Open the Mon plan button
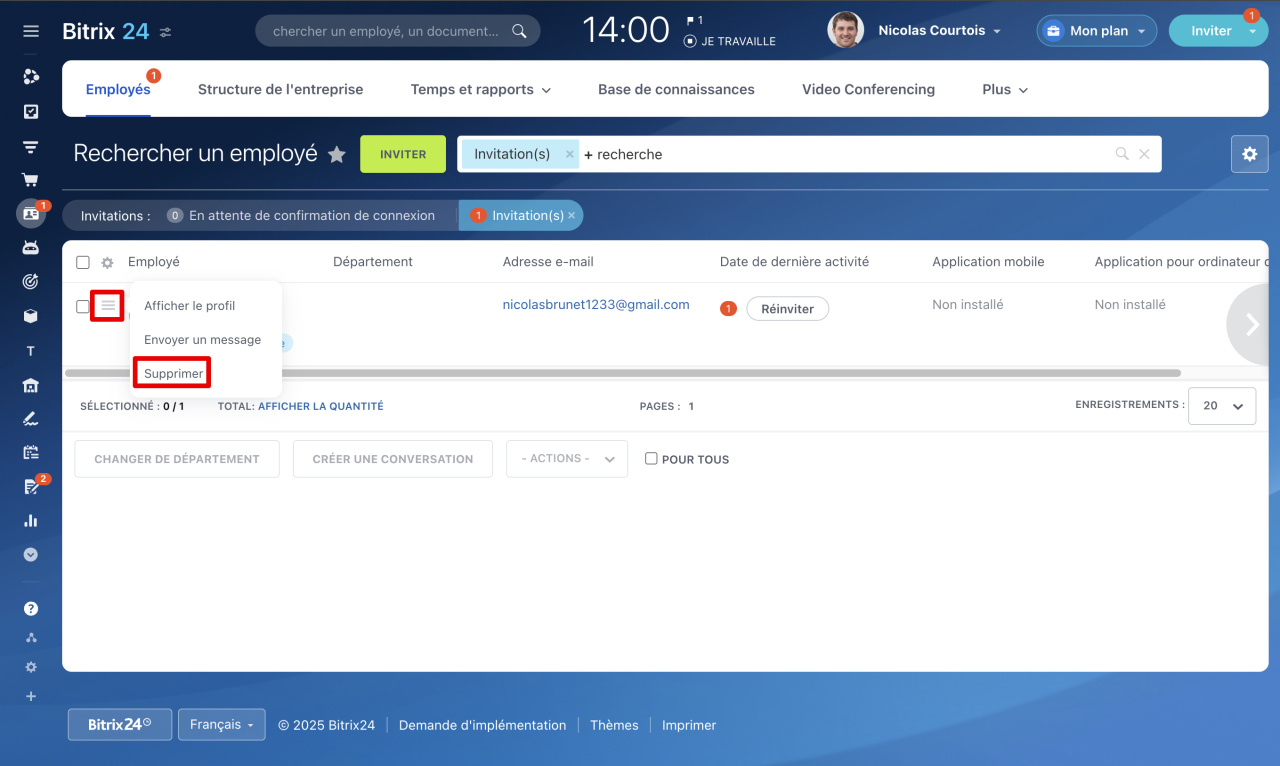The height and width of the screenshot is (766, 1280). point(1096,31)
